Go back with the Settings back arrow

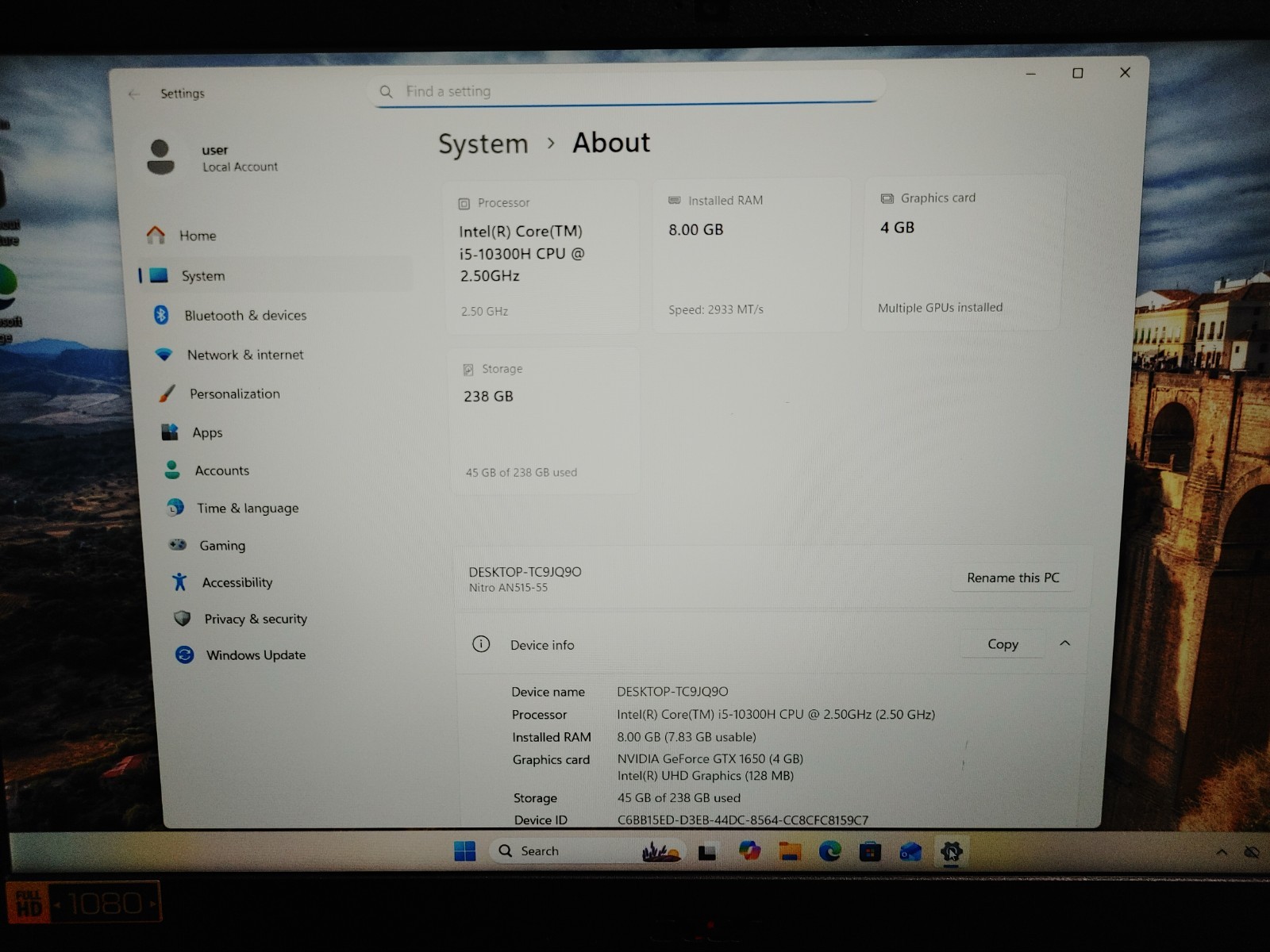tap(133, 94)
